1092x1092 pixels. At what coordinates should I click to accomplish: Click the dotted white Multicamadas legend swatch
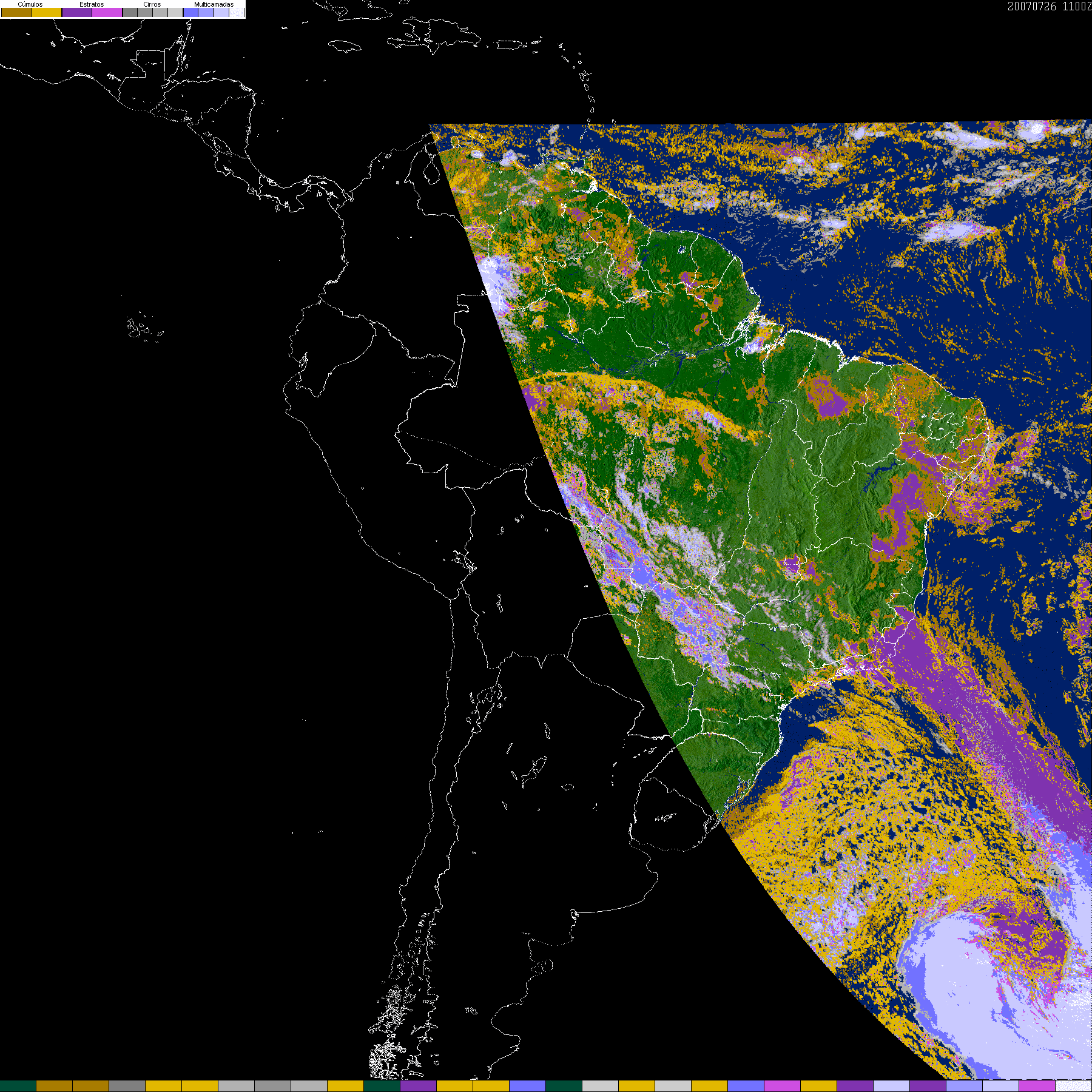[237, 12]
